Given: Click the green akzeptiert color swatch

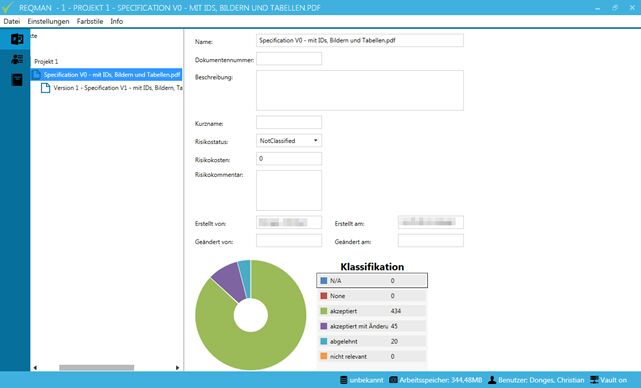Looking at the screenshot, I should (324, 311).
